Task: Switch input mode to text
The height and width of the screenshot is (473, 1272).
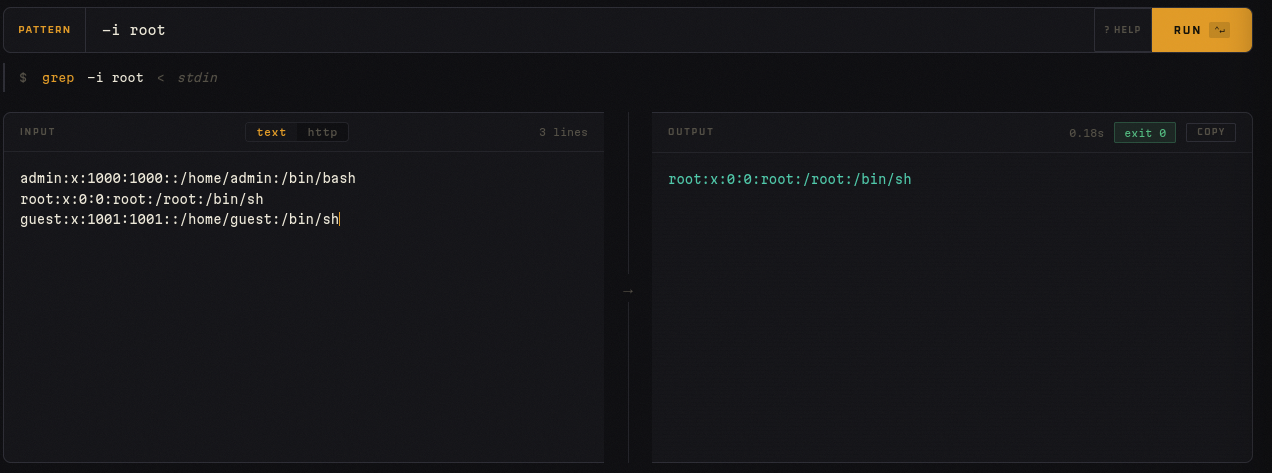Action: (x=271, y=132)
